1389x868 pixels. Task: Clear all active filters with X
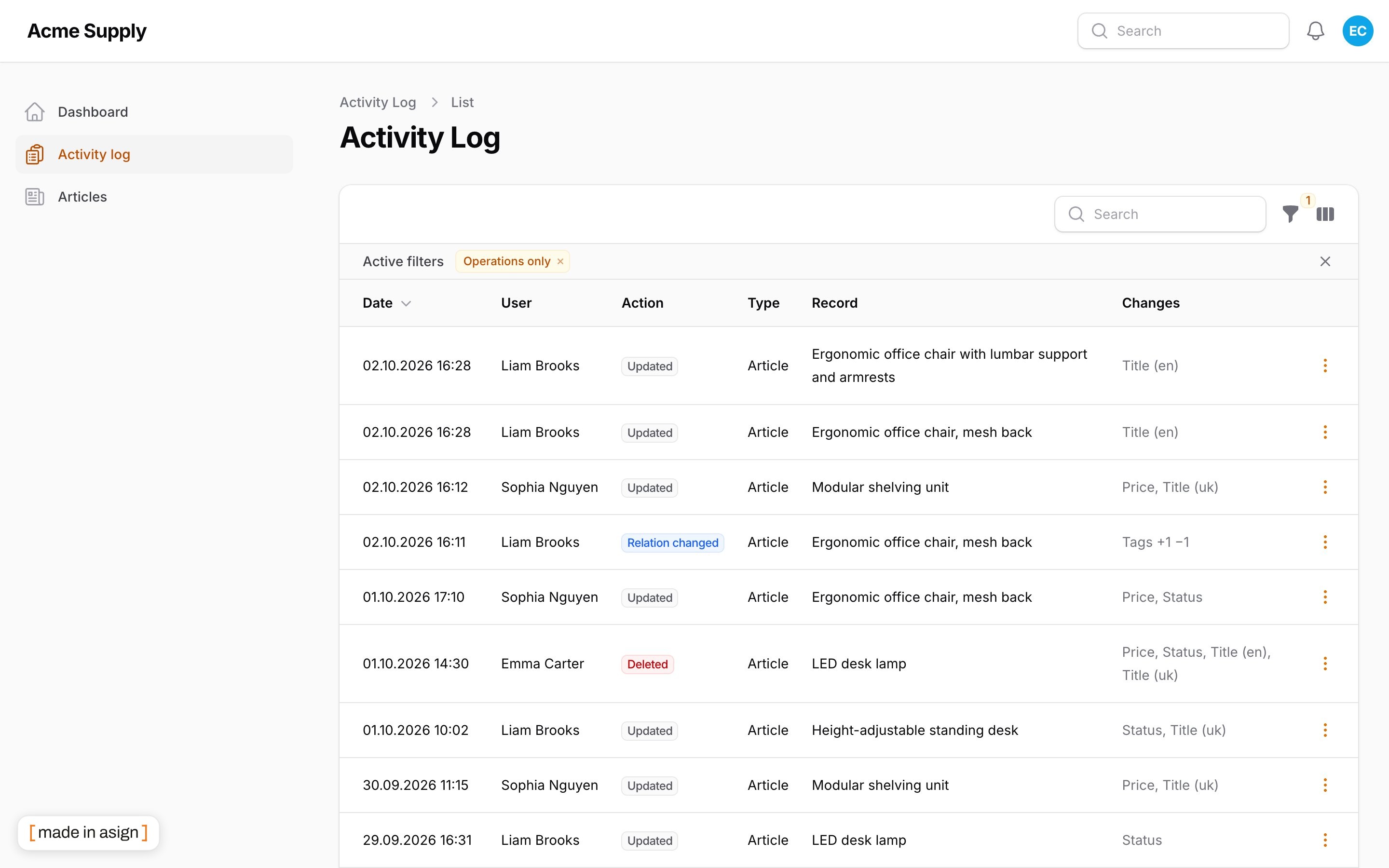pyautogui.click(x=1325, y=262)
